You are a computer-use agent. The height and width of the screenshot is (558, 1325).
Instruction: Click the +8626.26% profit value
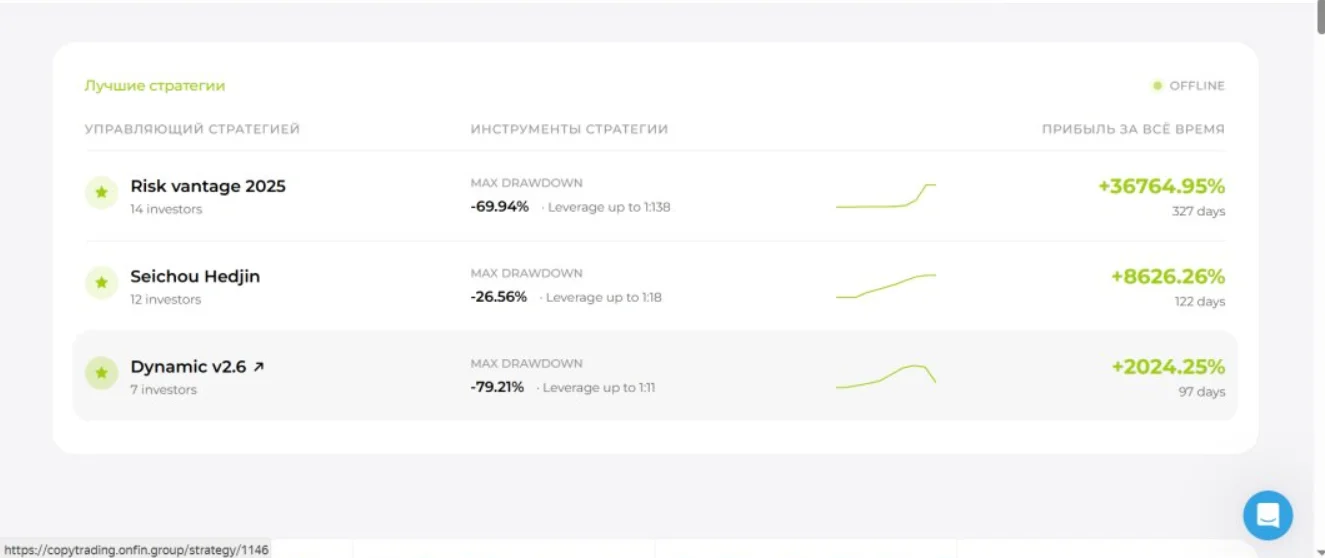pyautogui.click(x=1168, y=276)
